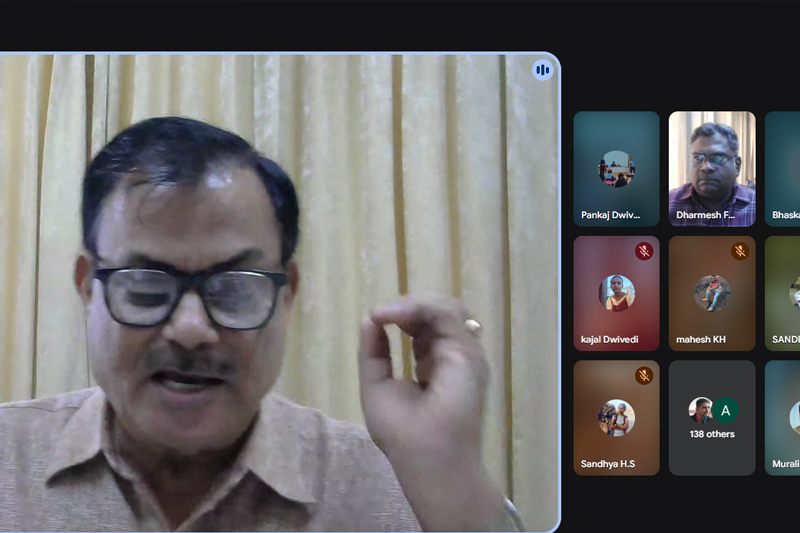Select the main speaker video tile

tap(280, 292)
